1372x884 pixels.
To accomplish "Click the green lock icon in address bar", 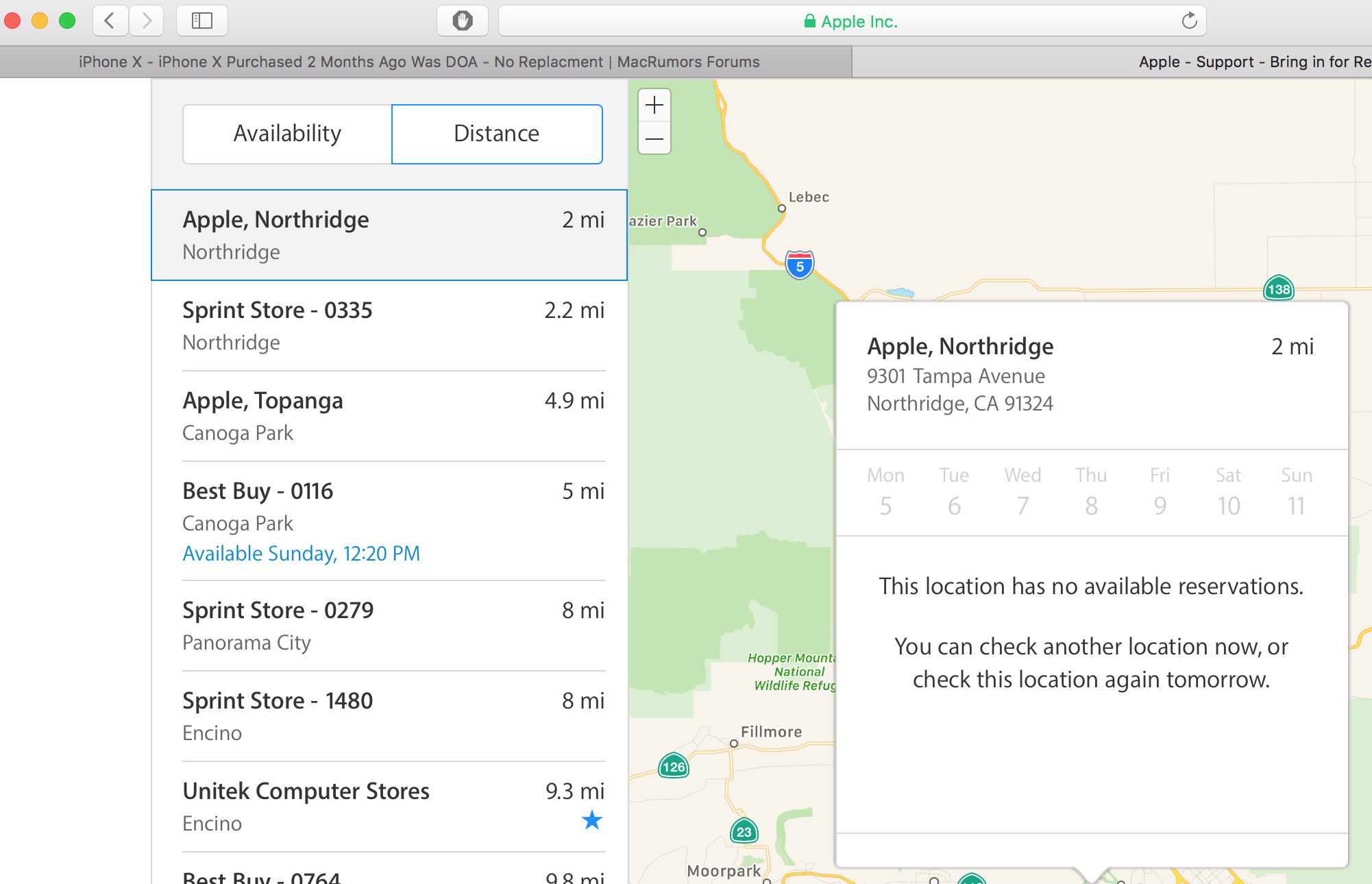I will coord(809,21).
